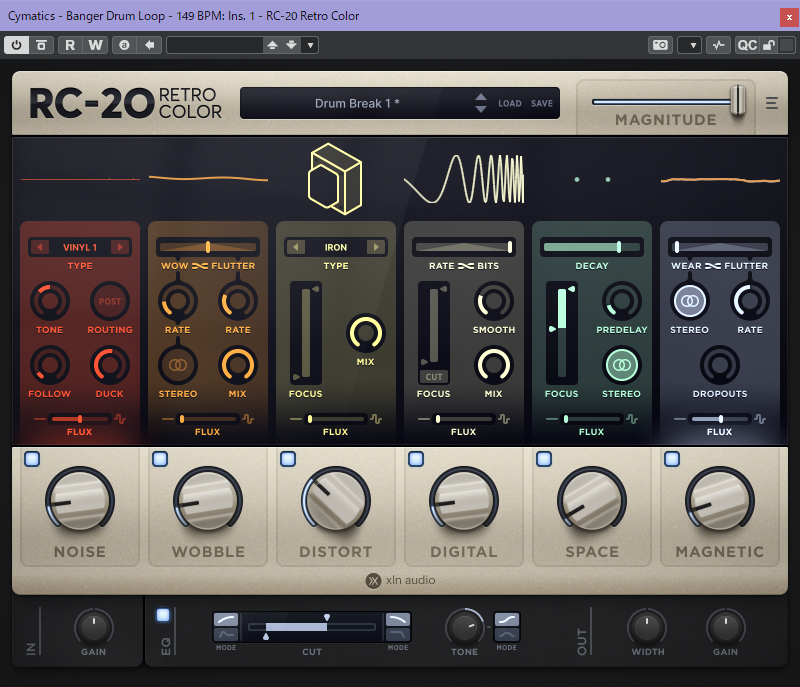Click wobble FLUX wave icon
This screenshot has width=800, height=687.
248,419
